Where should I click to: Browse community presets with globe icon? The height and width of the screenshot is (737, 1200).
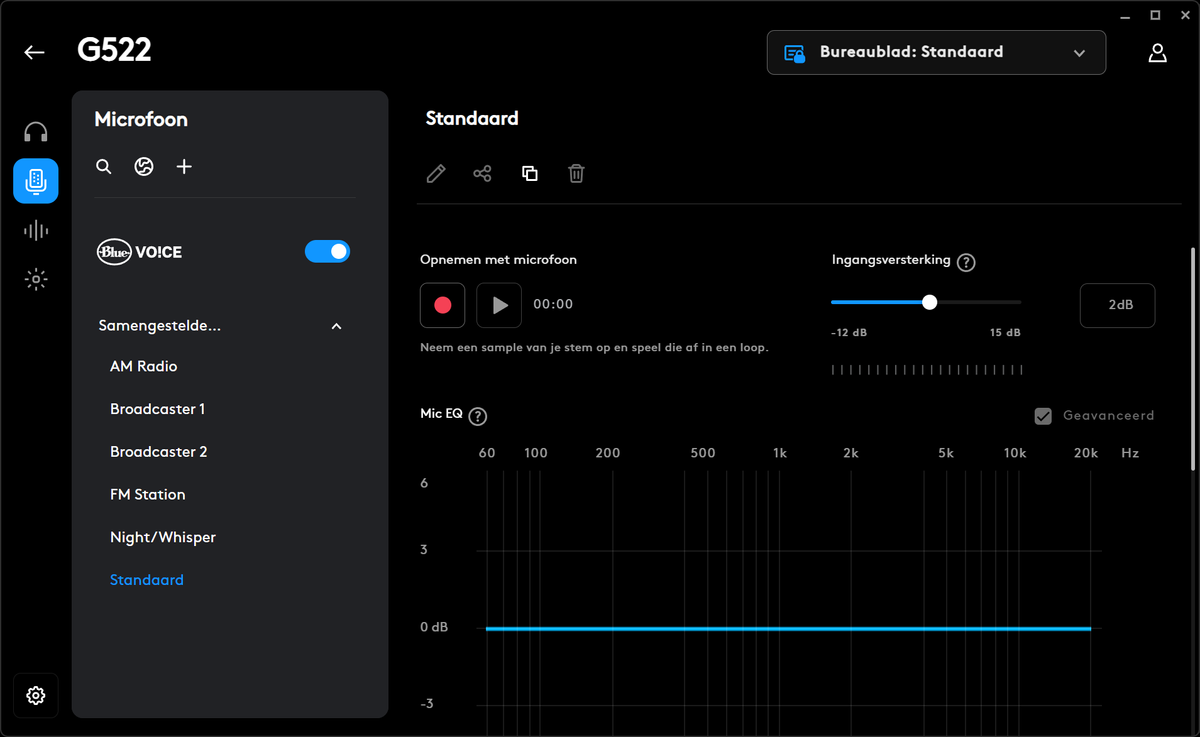click(144, 167)
